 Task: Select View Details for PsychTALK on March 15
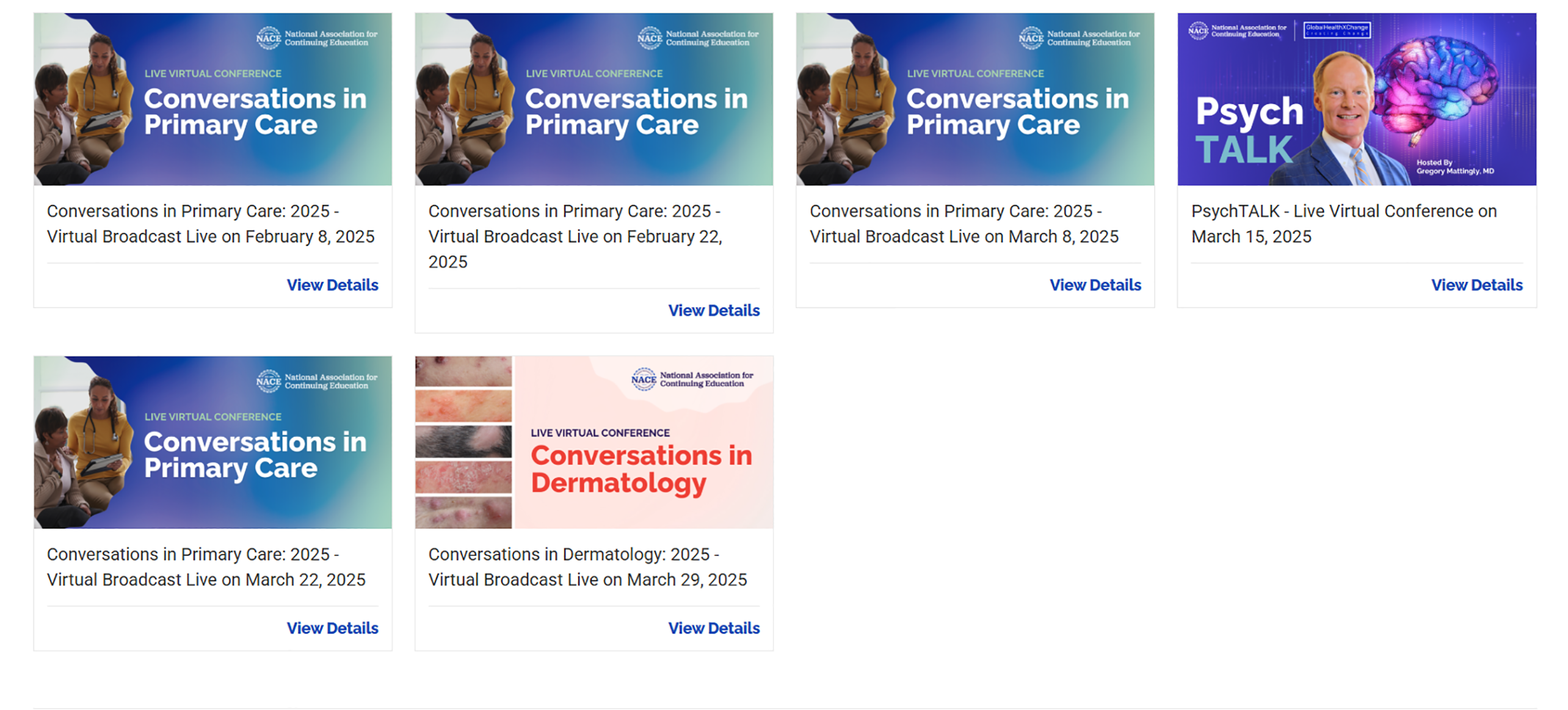(x=1476, y=285)
